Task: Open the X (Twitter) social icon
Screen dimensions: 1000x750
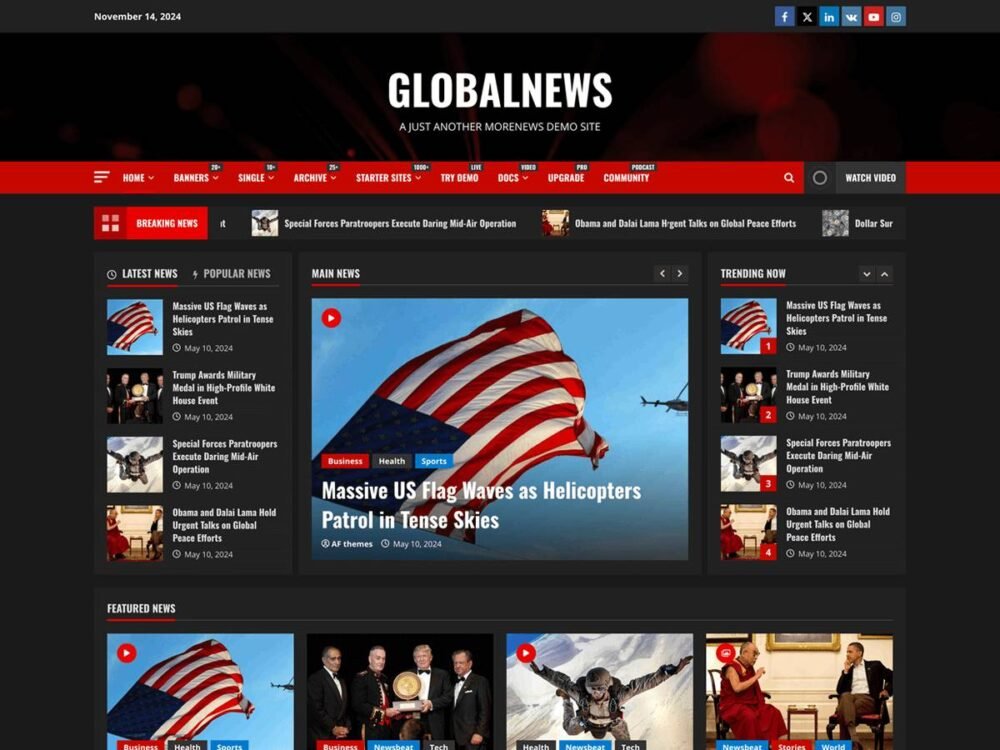Action: [807, 17]
